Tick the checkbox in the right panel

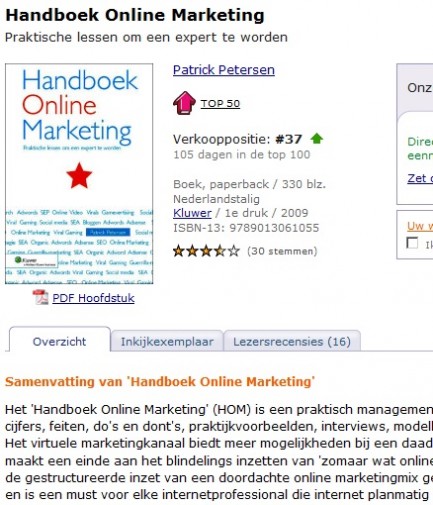412,243
